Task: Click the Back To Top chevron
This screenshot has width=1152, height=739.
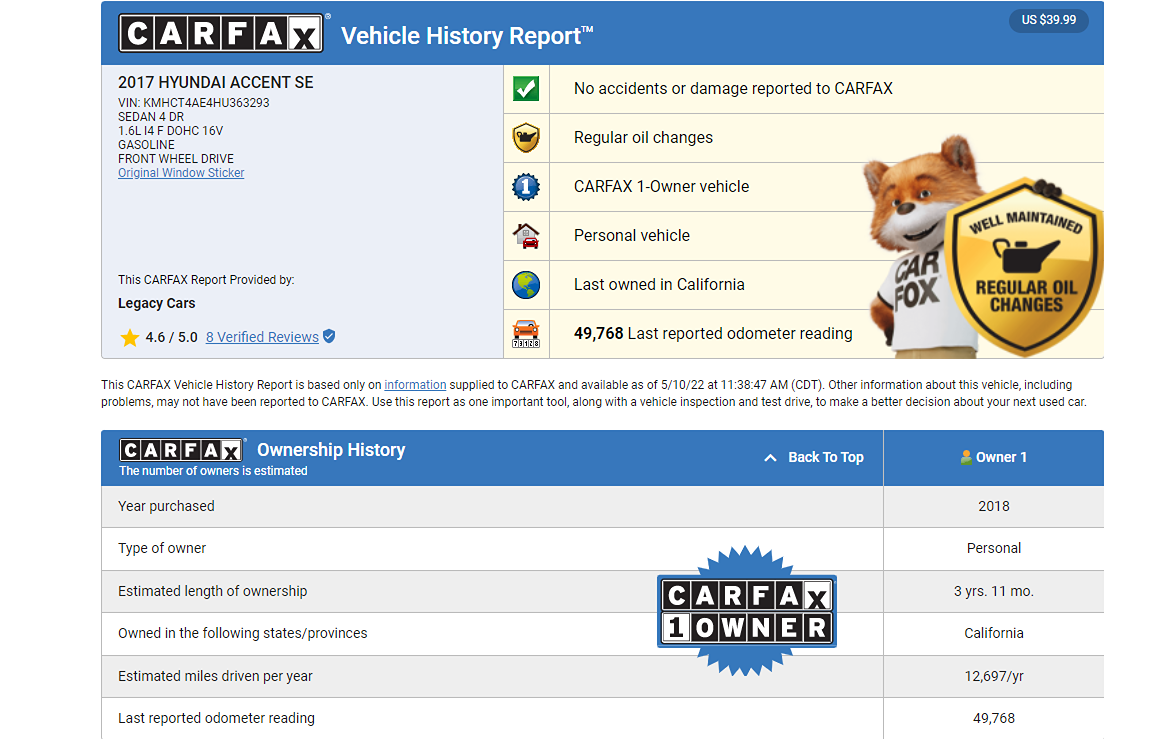Action: (x=770, y=457)
